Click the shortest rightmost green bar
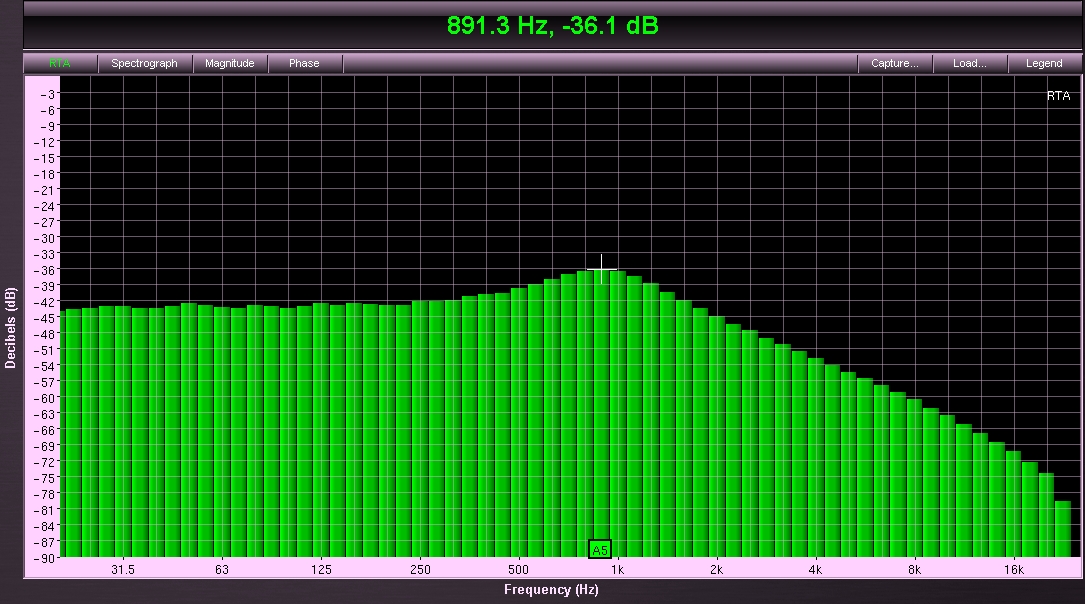The width and height of the screenshot is (1085, 604). [x=1062, y=529]
